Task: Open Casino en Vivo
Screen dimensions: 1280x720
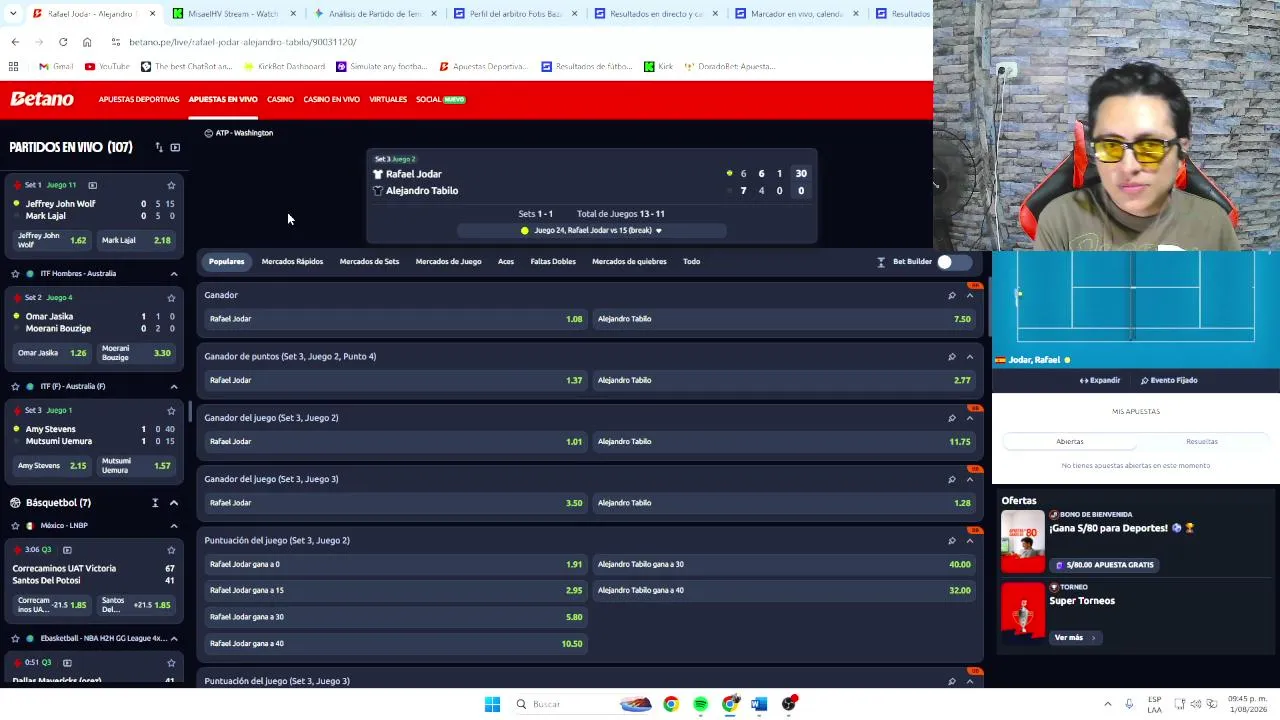Action: (x=331, y=99)
